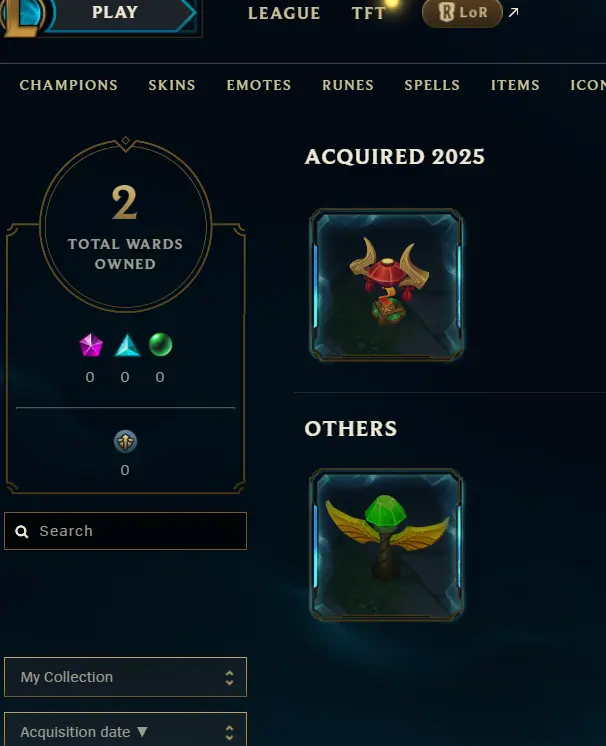Open the My Collection dropdown
The image size is (606, 746).
point(126,677)
